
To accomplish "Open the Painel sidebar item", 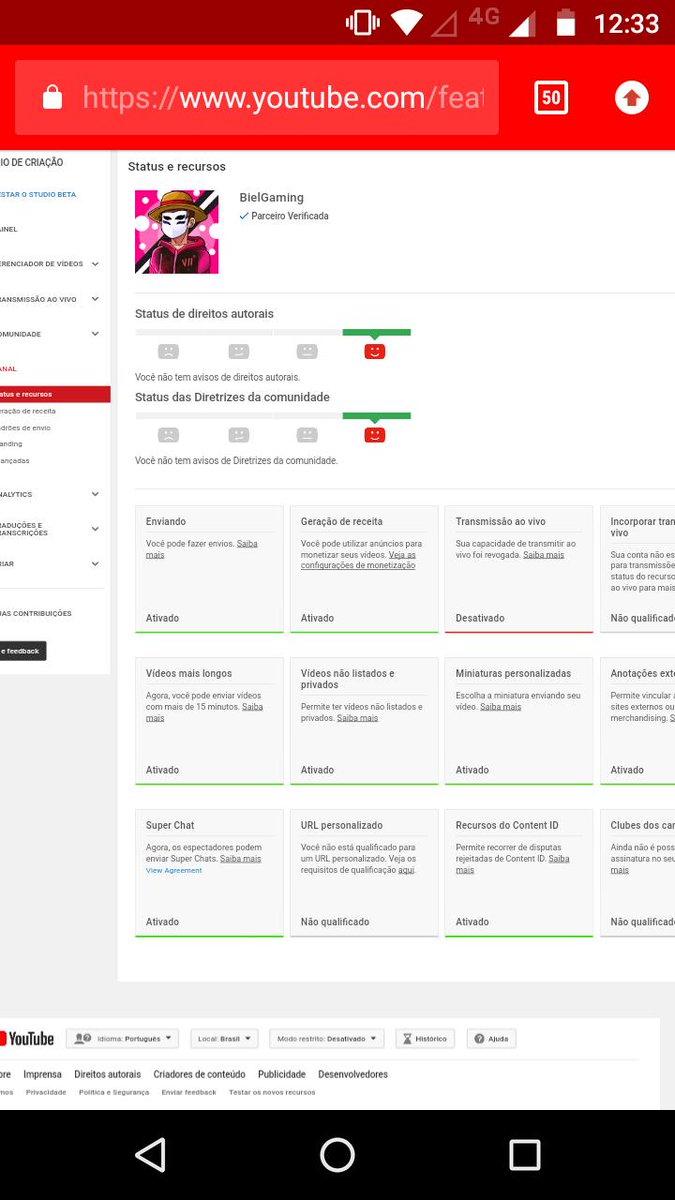I will click(x=9, y=229).
